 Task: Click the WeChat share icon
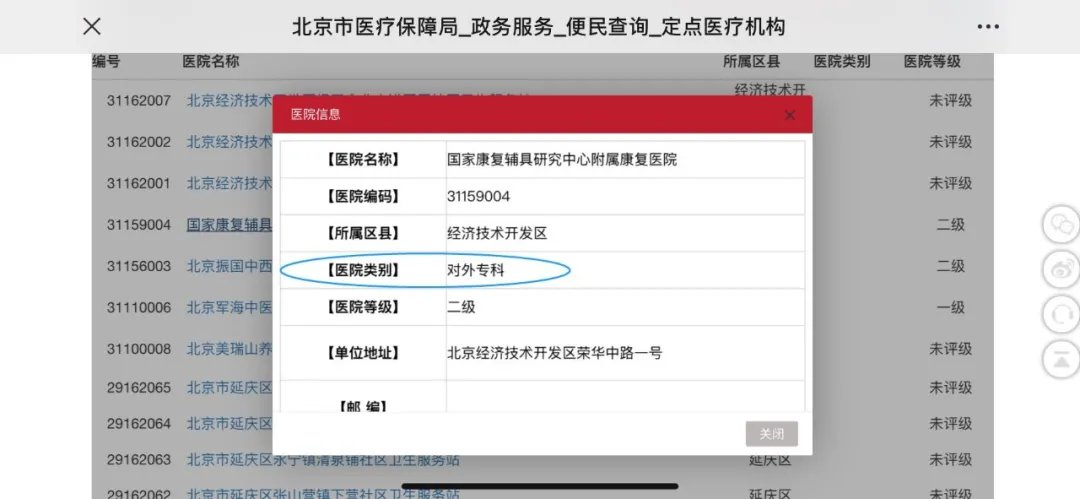1060,223
